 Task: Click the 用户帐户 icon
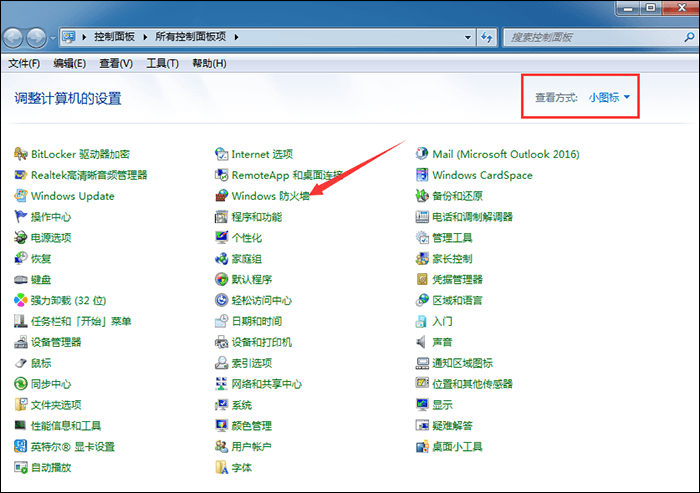click(x=223, y=447)
